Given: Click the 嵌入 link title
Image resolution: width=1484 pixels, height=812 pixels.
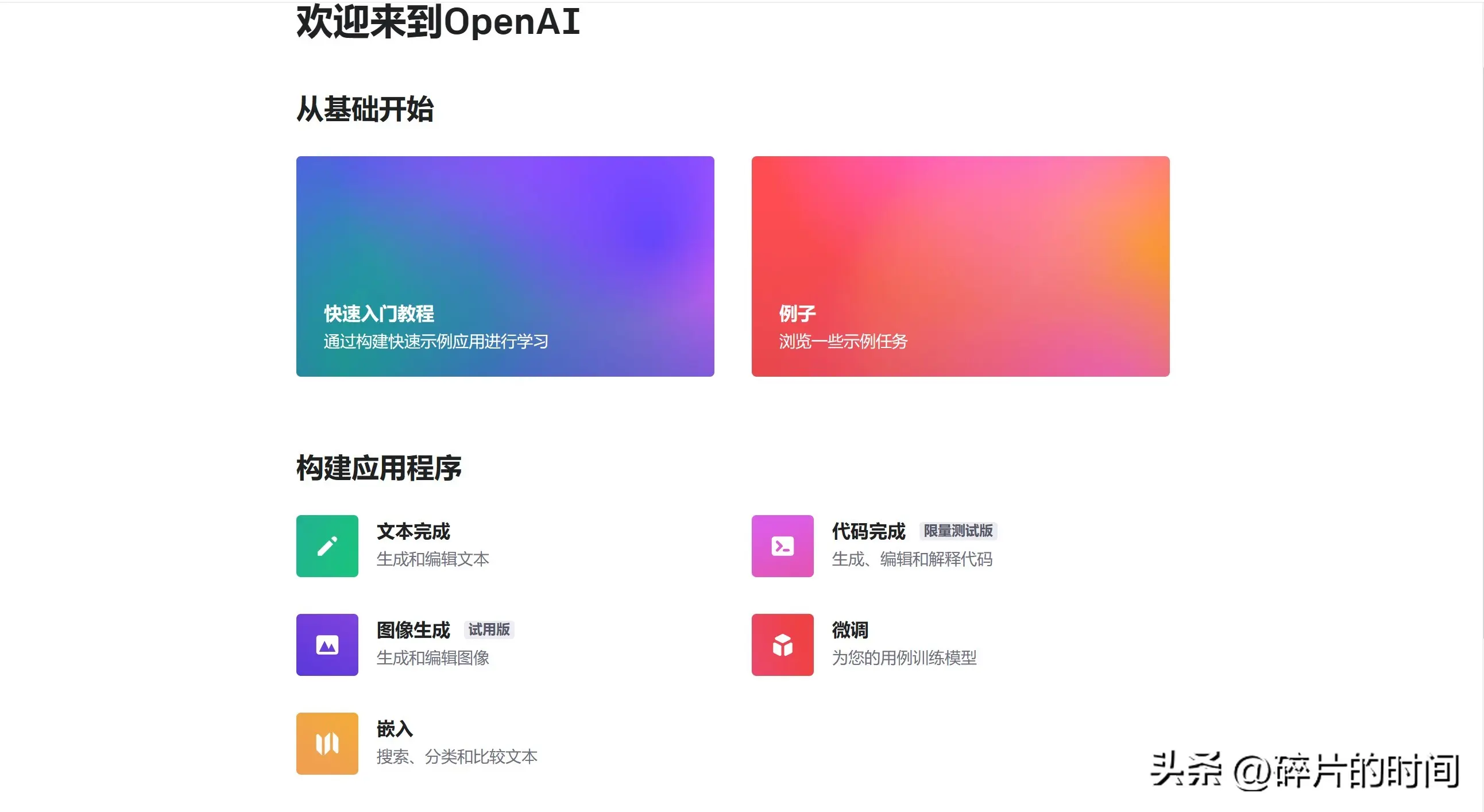Looking at the screenshot, I should coord(395,729).
